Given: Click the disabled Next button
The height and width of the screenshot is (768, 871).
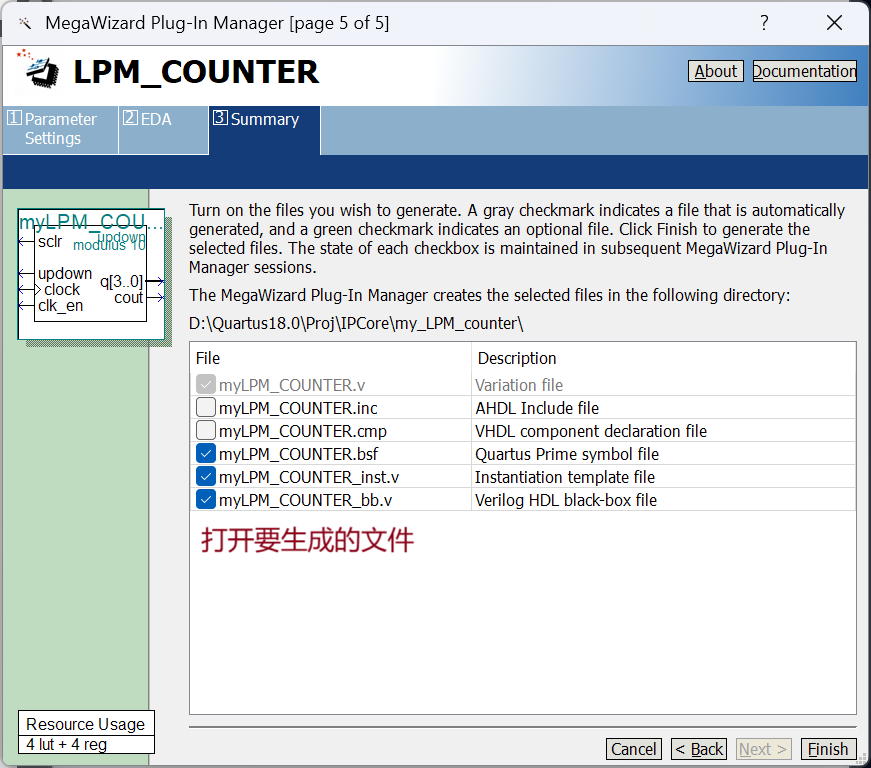Looking at the screenshot, I should [x=763, y=749].
